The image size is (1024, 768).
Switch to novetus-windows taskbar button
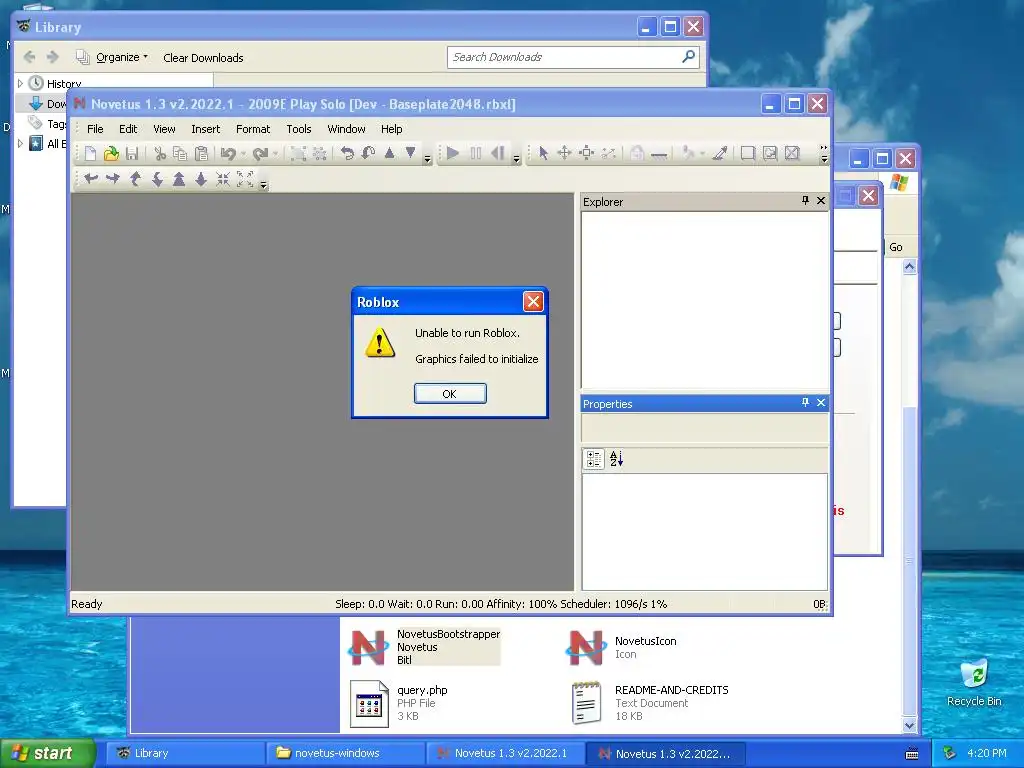coord(345,753)
